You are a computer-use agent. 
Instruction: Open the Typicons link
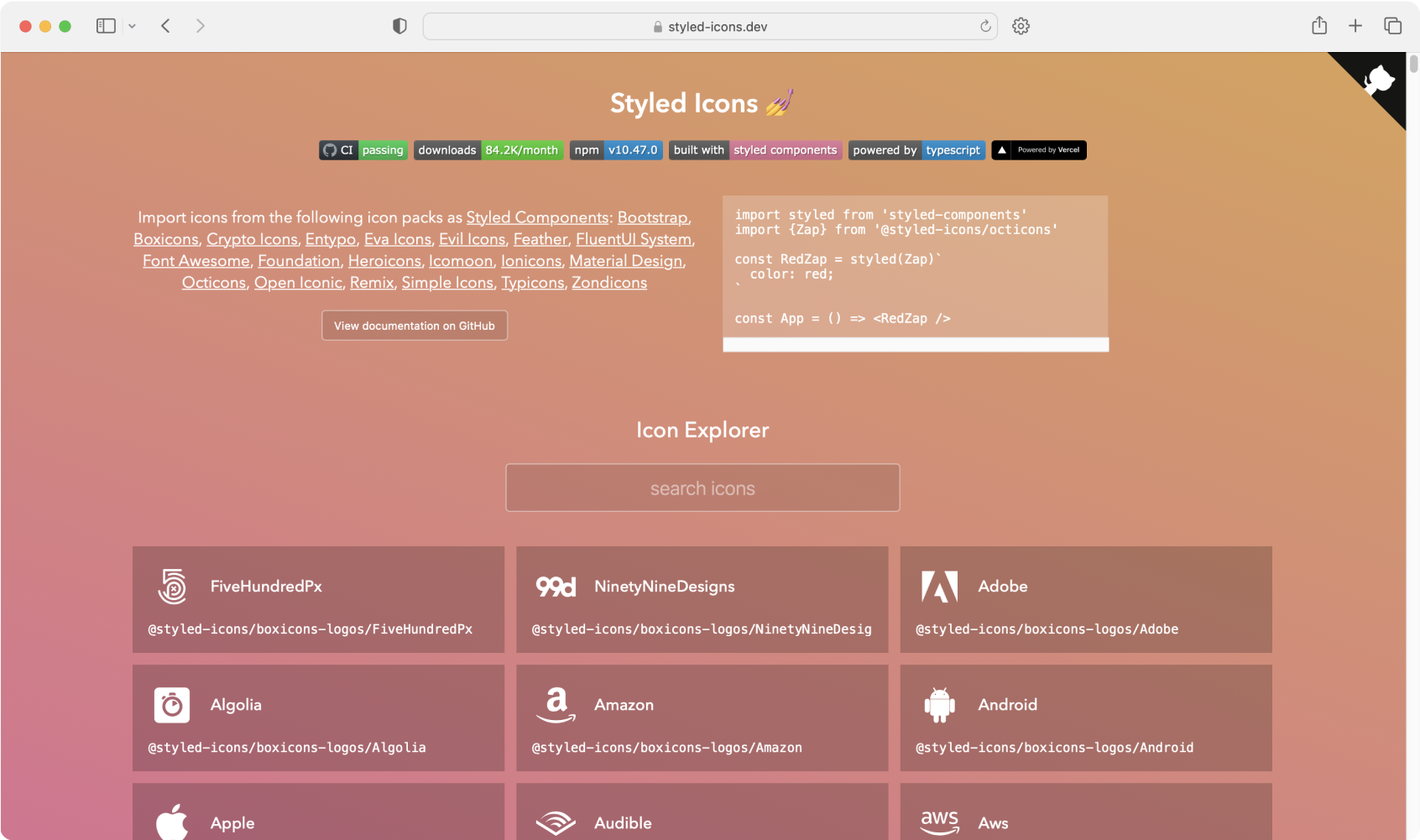[x=533, y=283]
